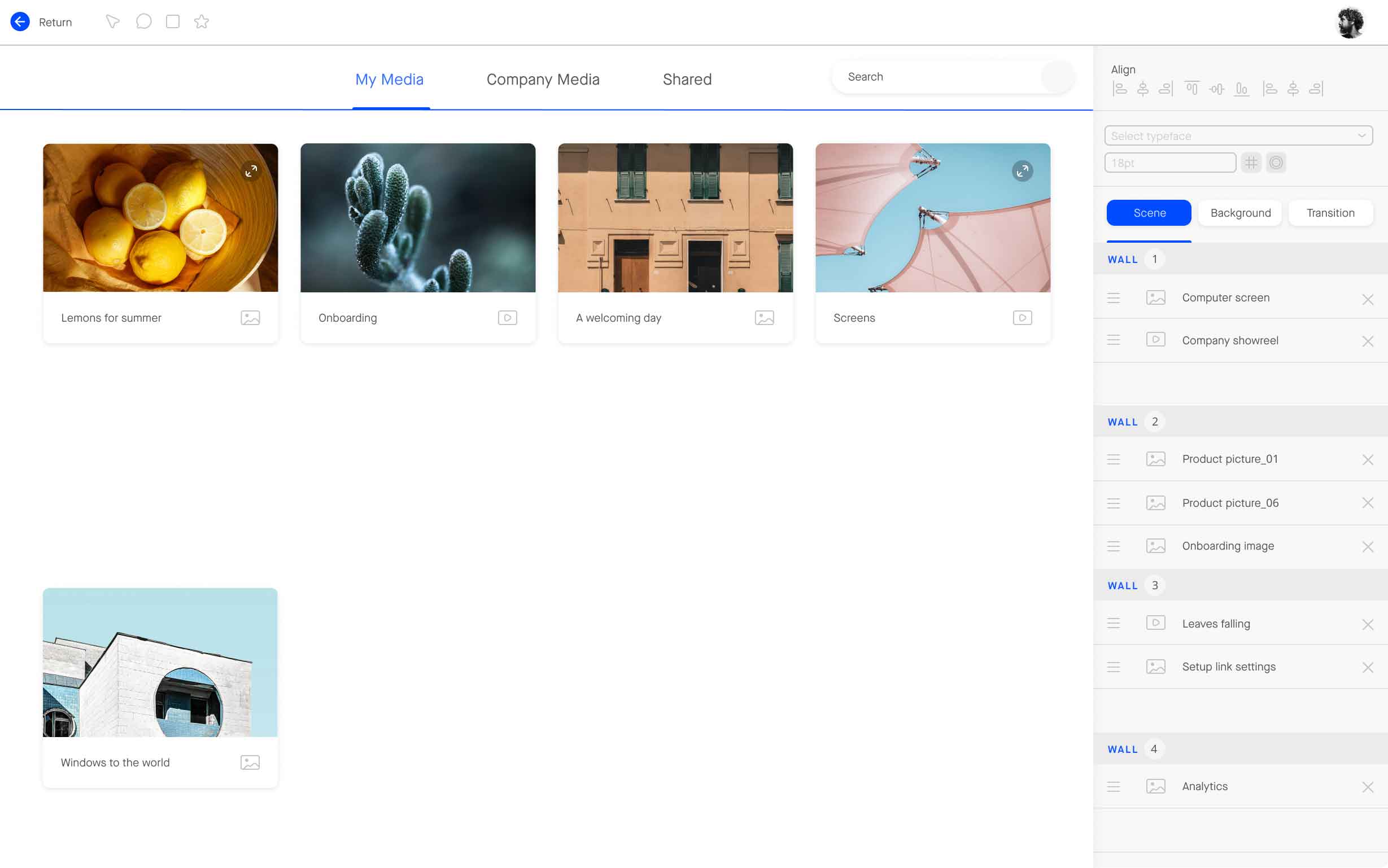Open the A welcoming day thumbnail
The width and height of the screenshot is (1388, 868).
coord(675,218)
